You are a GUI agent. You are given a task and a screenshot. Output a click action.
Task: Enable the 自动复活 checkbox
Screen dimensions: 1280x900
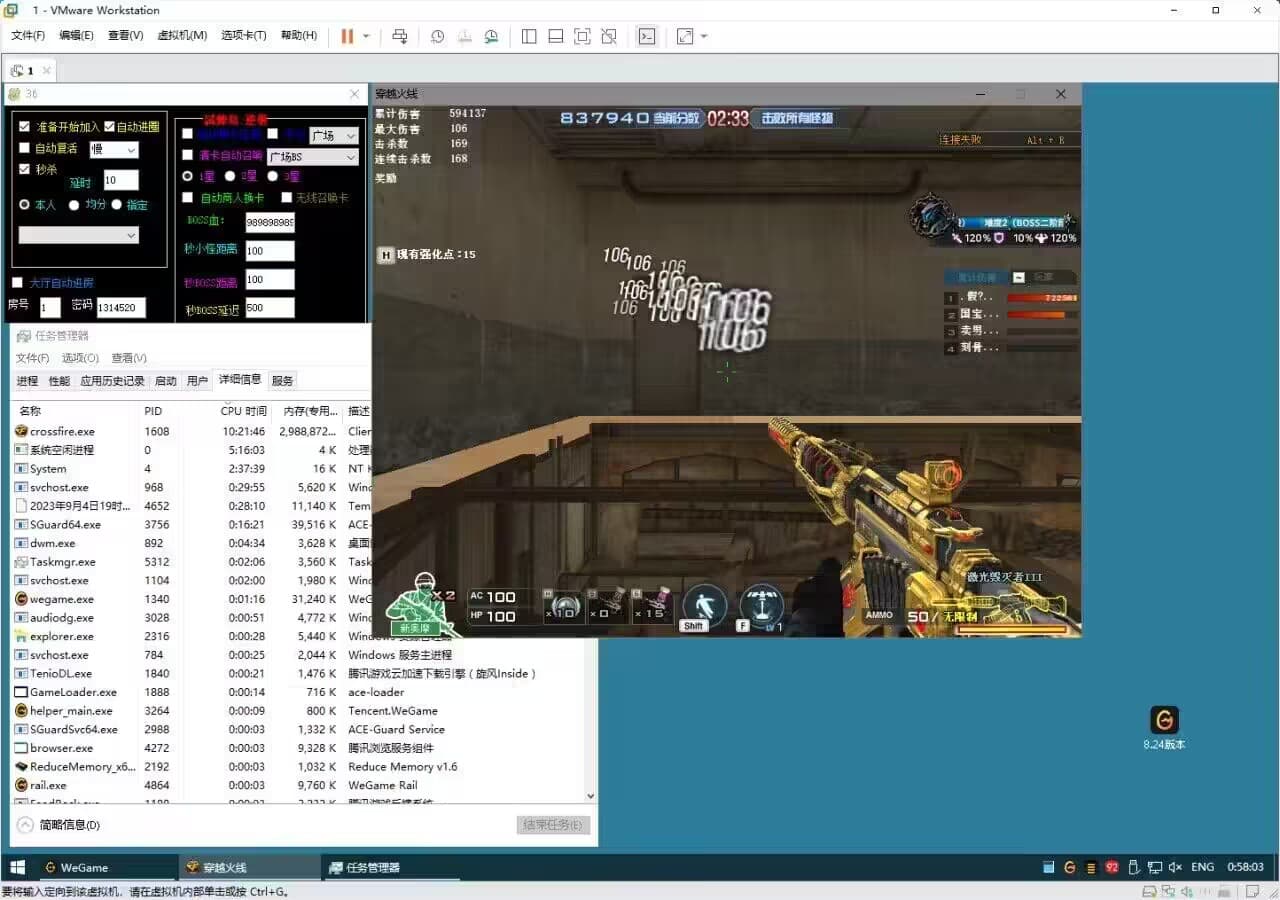coord(25,148)
